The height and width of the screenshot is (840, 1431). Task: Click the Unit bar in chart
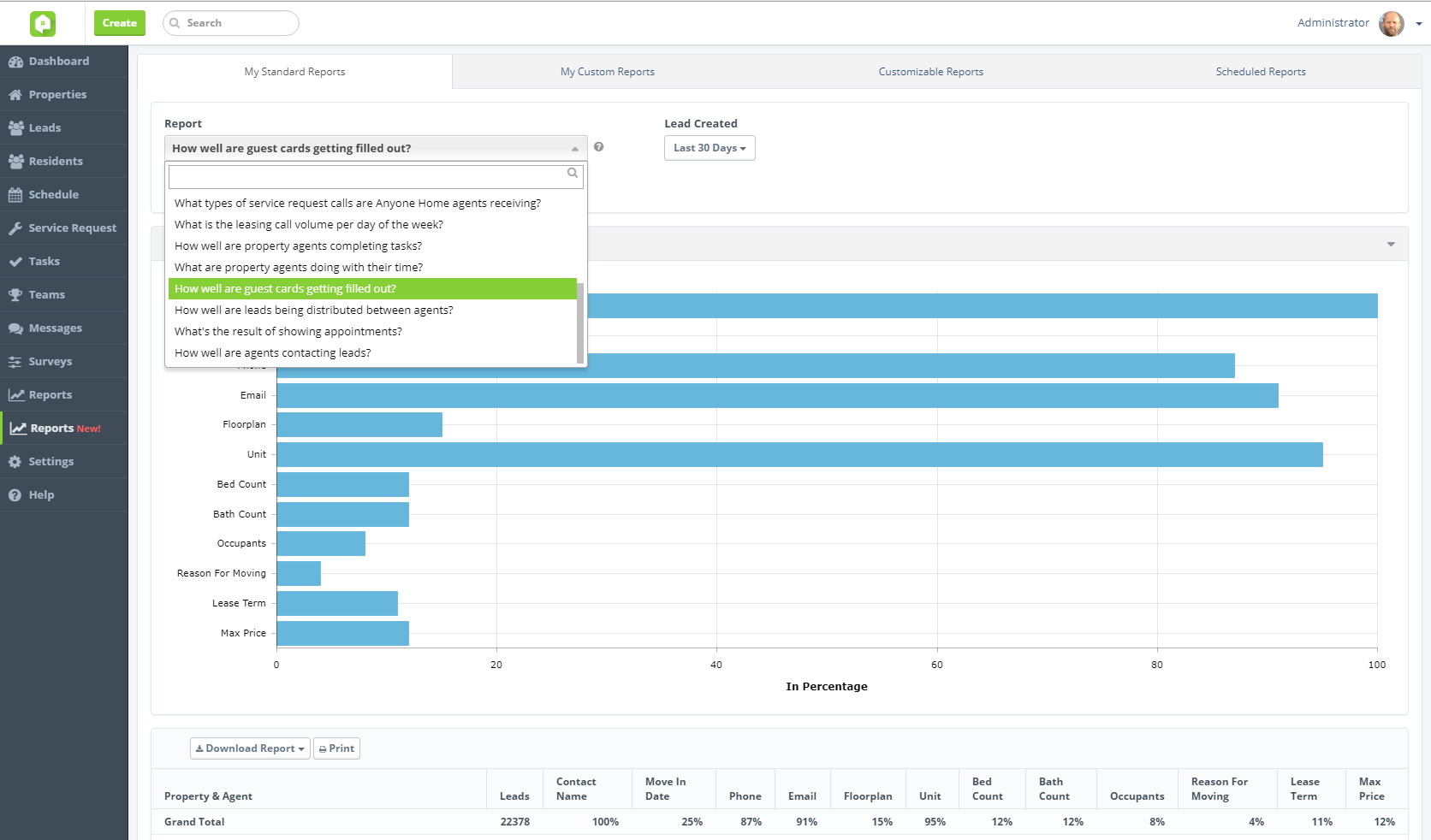point(799,454)
